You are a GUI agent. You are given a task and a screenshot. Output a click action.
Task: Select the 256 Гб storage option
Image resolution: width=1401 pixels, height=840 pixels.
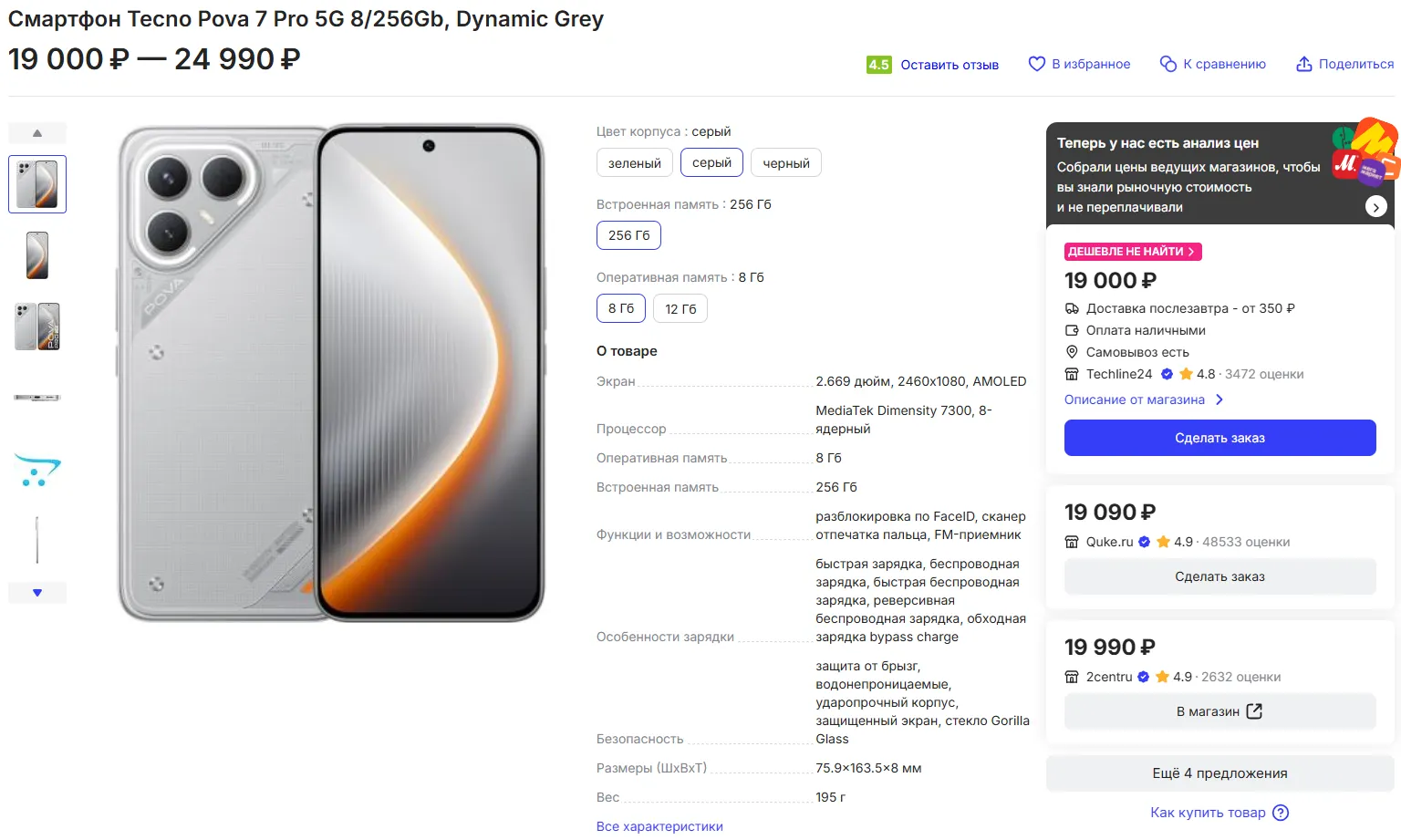point(628,235)
